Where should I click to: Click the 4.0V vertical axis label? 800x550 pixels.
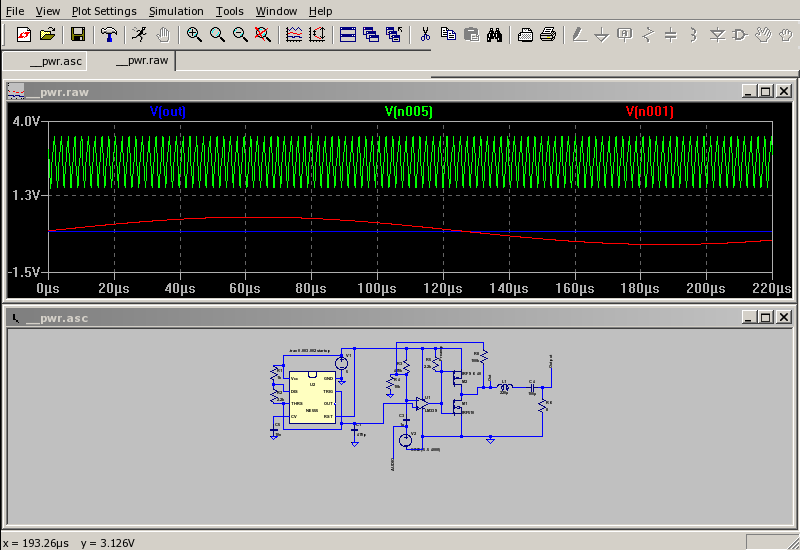26,121
